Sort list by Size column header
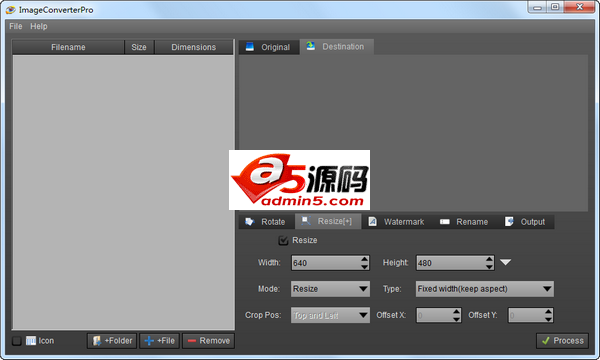Image resolution: width=600 pixels, height=360 pixels. click(x=139, y=47)
